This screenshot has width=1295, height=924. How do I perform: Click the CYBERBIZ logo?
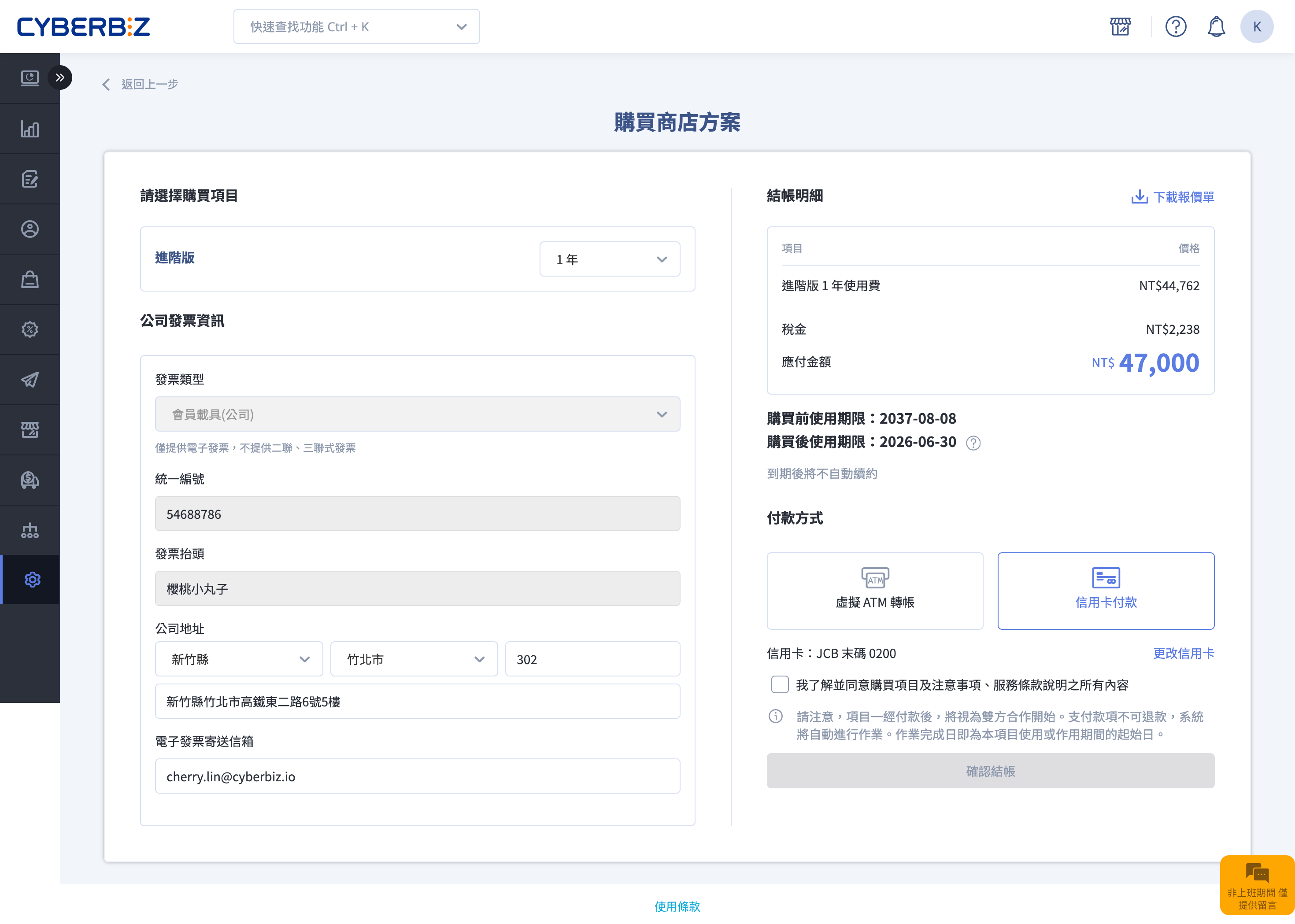point(84,26)
